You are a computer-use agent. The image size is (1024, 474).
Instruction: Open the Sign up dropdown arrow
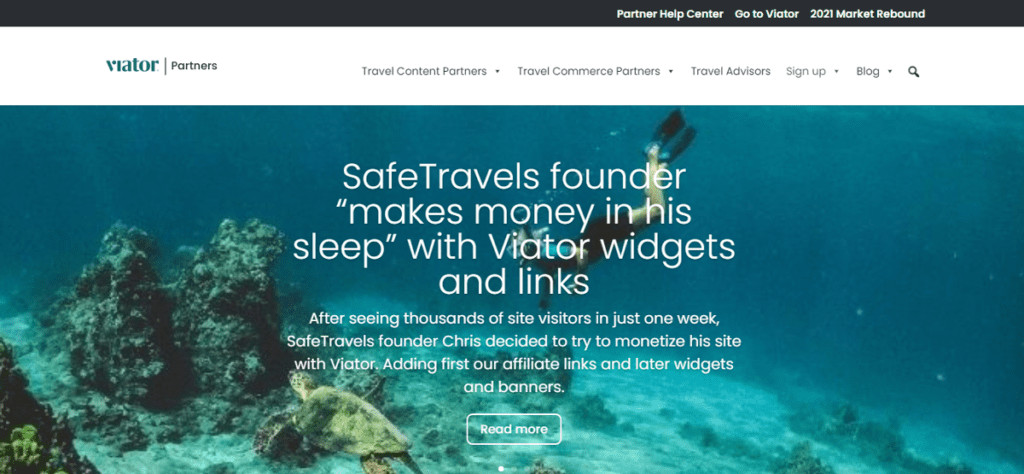pos(837,72)
